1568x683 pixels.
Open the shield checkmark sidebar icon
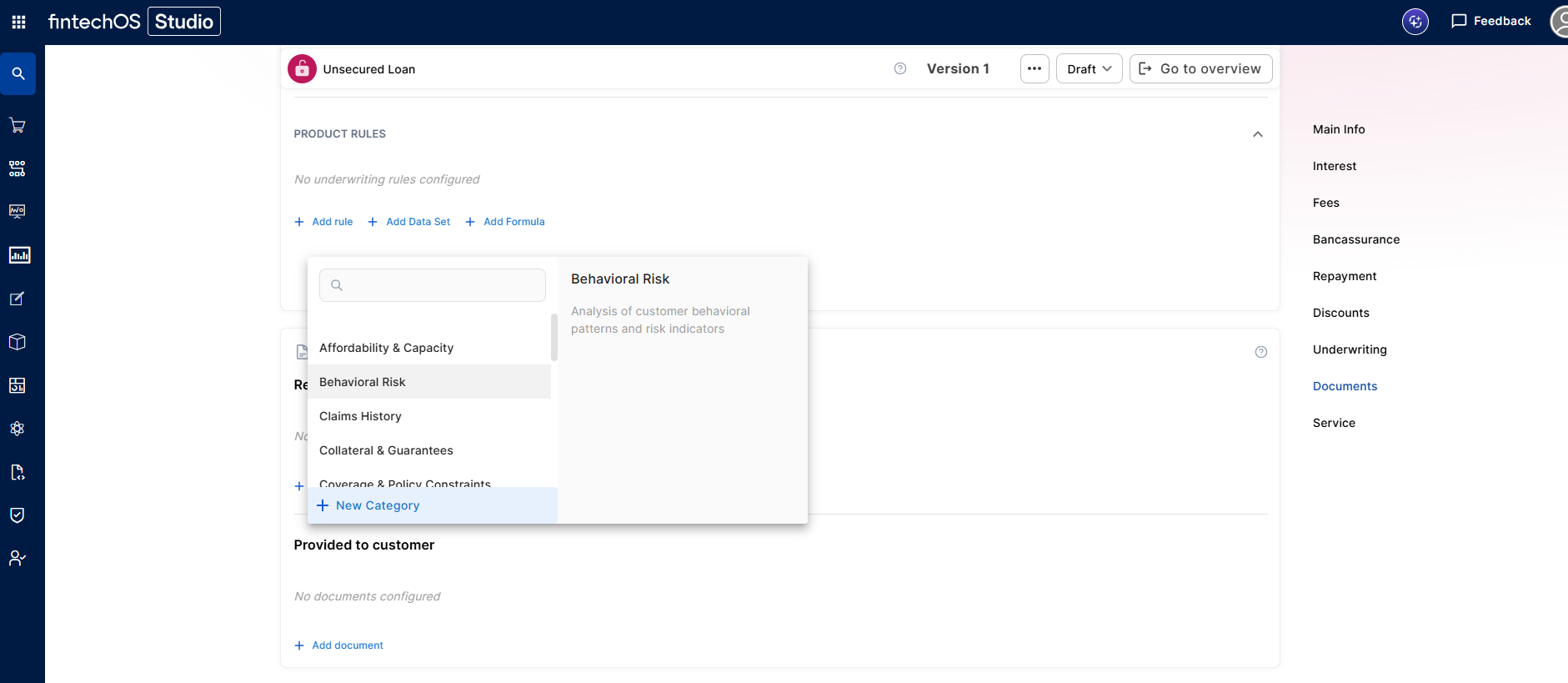pyautogui.click(x=18, y=515)
